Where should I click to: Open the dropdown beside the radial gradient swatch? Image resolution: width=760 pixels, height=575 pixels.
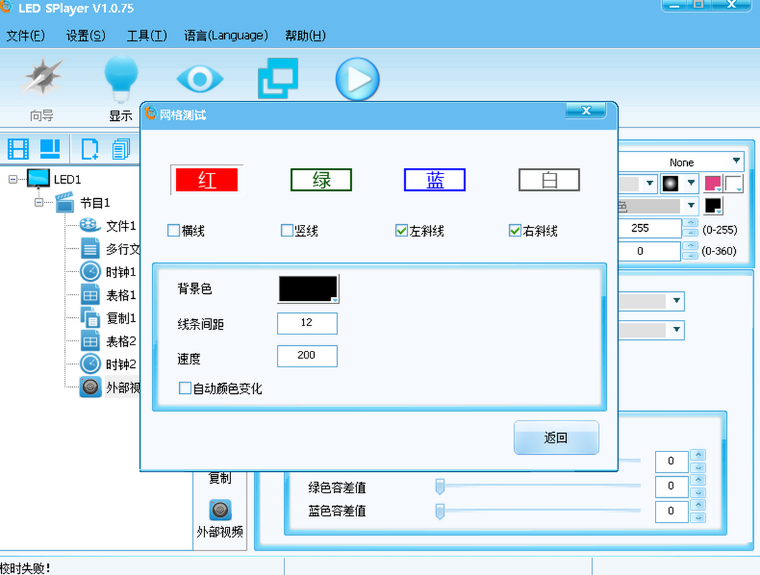[x=692, y=183]
